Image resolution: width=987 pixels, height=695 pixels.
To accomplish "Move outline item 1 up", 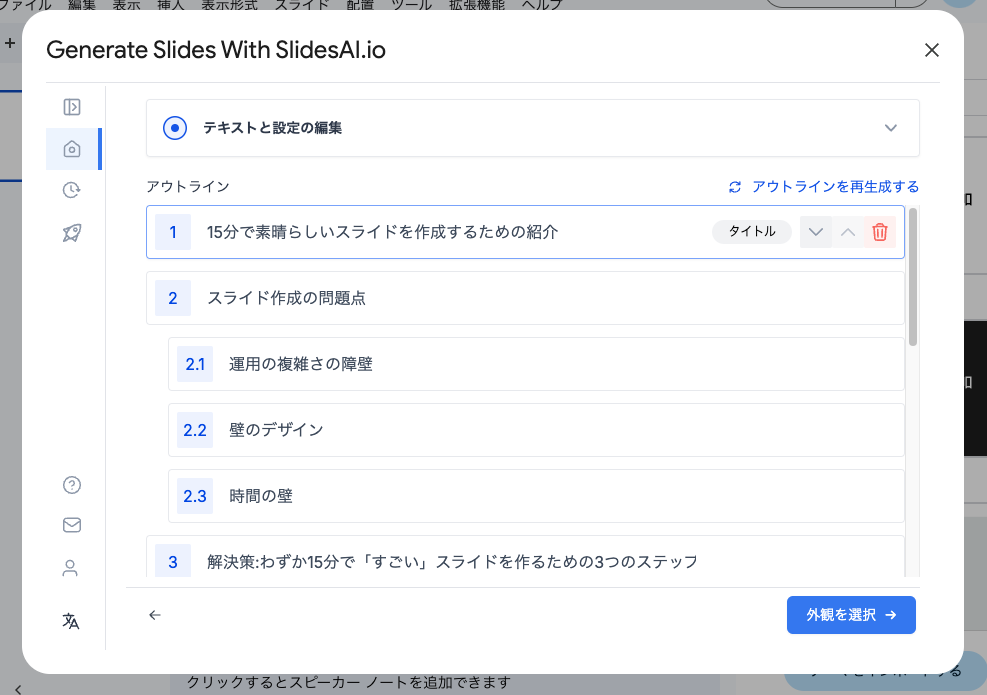I will tap(848, 232).
